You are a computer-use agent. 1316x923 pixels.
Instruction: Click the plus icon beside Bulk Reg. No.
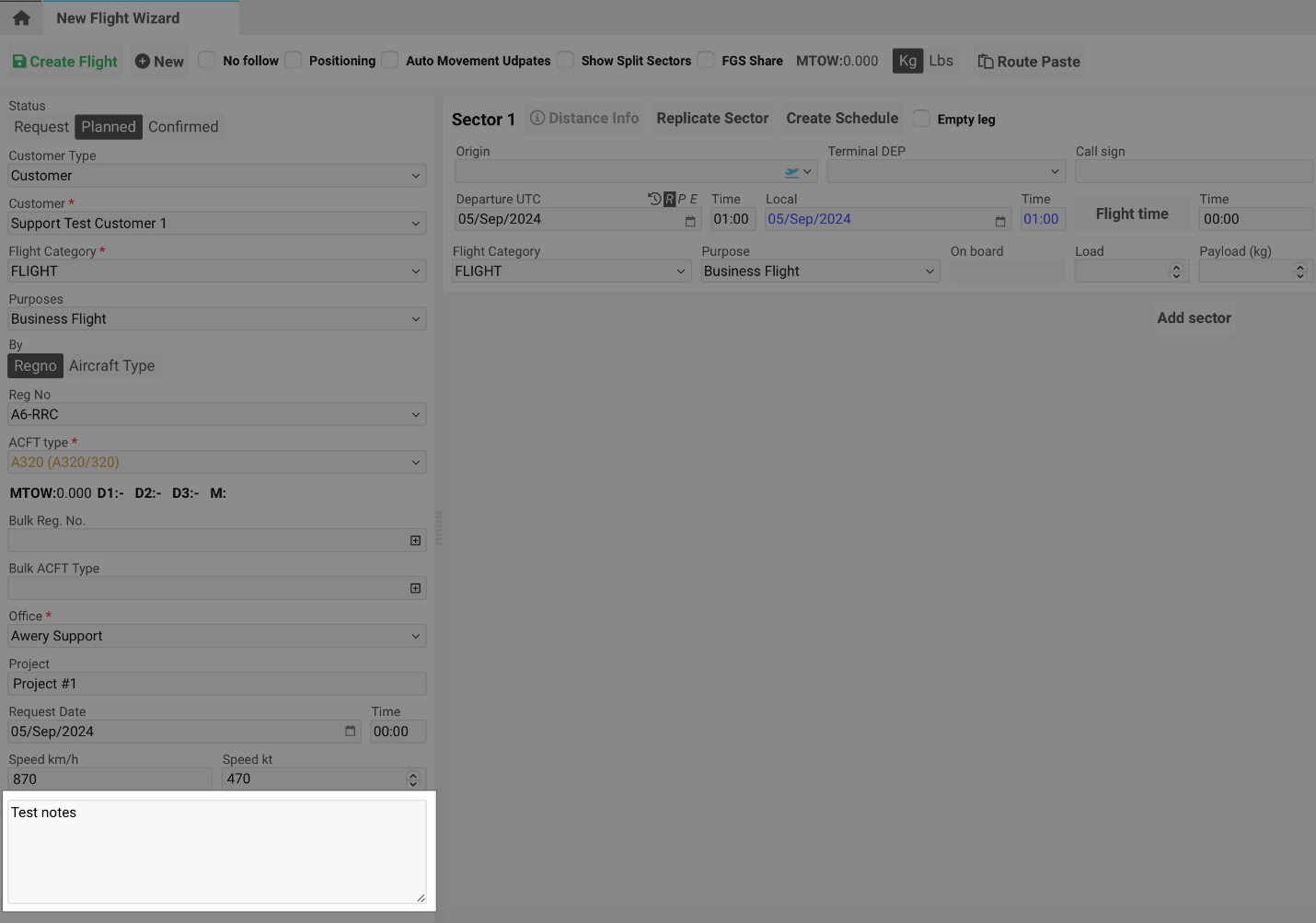pyautogui.click(x=415, y=540)
